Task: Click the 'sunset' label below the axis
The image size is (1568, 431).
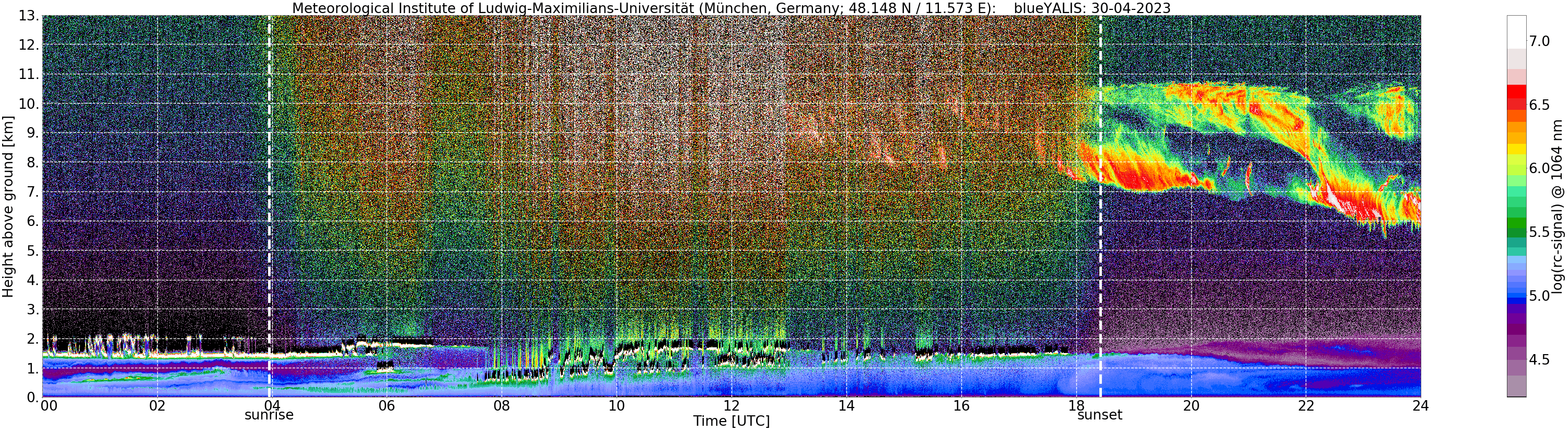Action: (1100, 415)
